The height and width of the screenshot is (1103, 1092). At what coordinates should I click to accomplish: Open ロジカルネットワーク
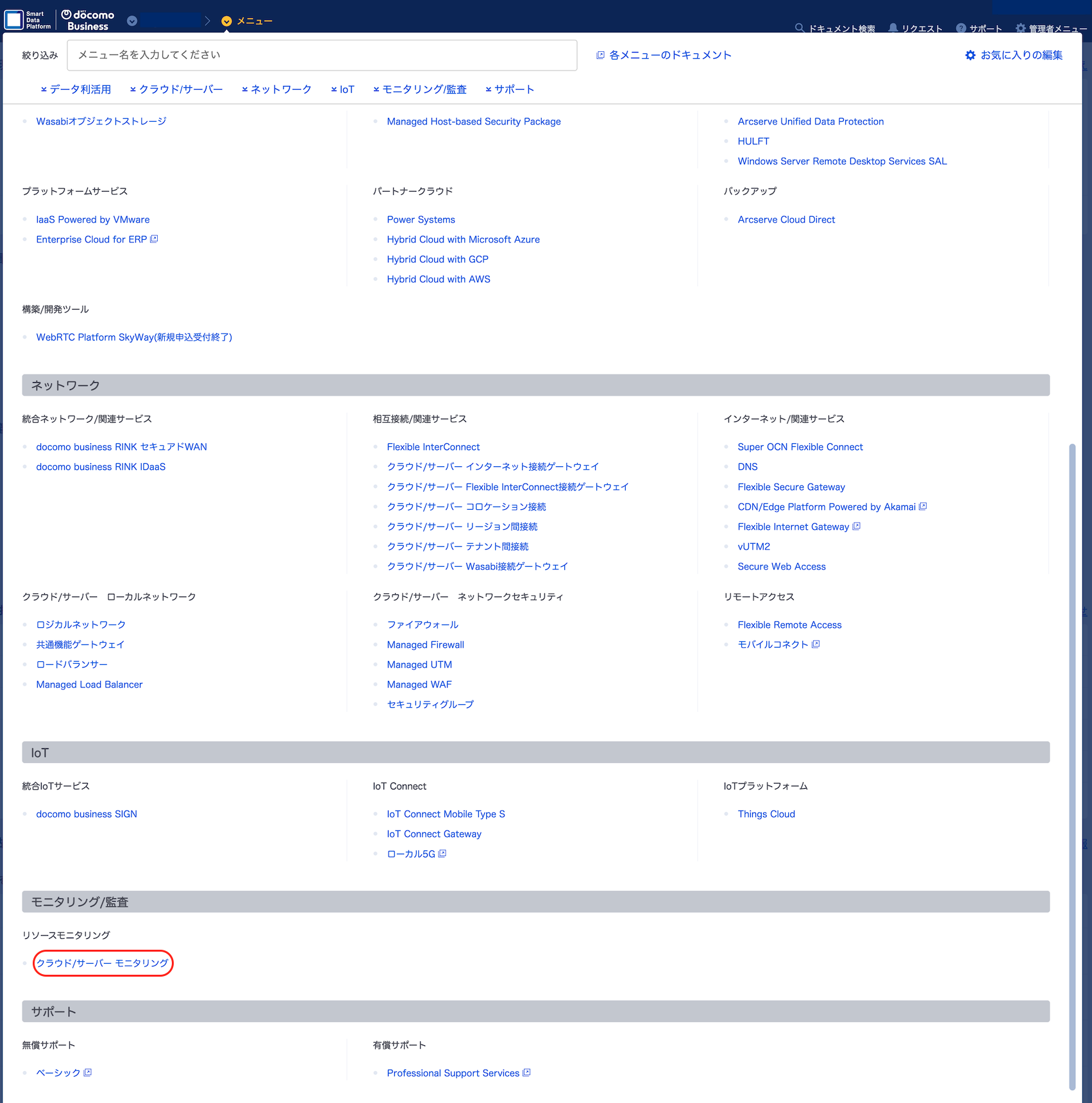[81, 625]
